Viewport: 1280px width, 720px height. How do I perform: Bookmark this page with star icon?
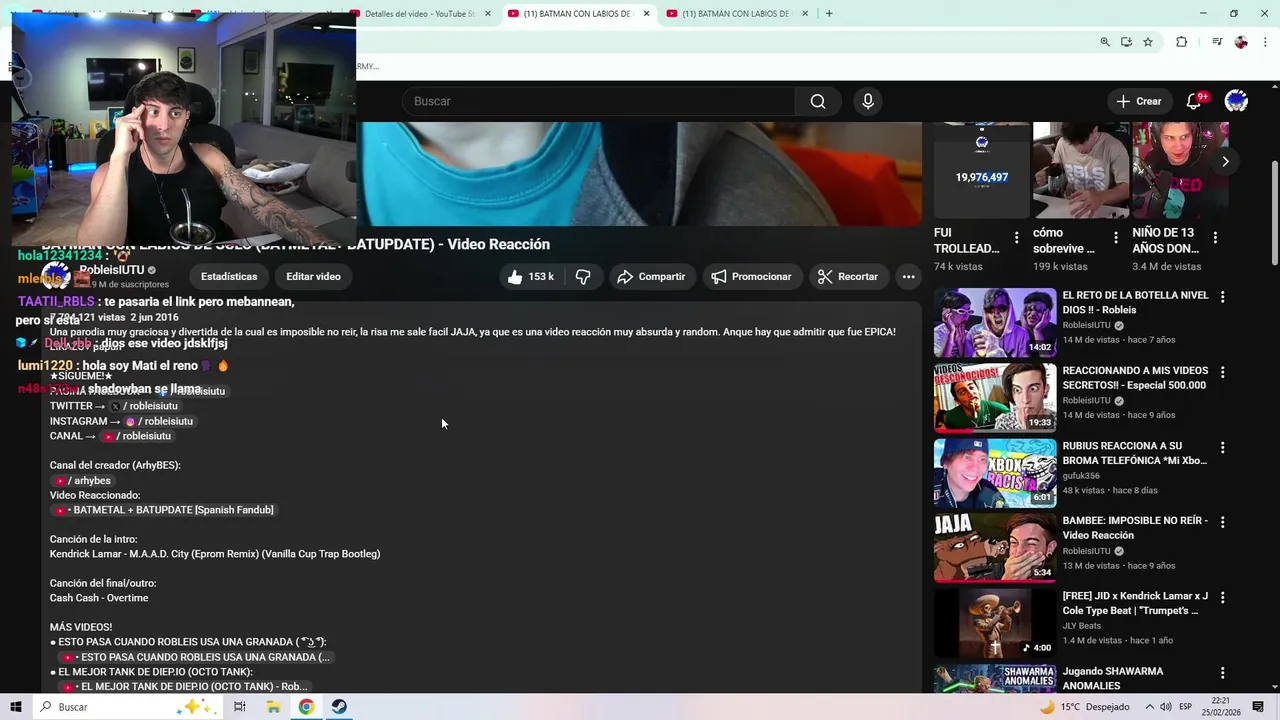pos(1148,42)
